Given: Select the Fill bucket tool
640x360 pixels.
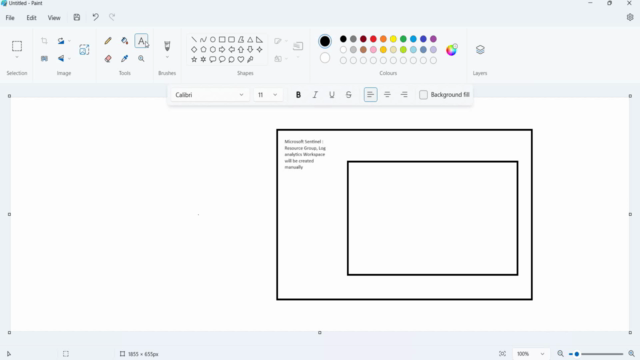Looking at the screenshot, I should 124,41.
